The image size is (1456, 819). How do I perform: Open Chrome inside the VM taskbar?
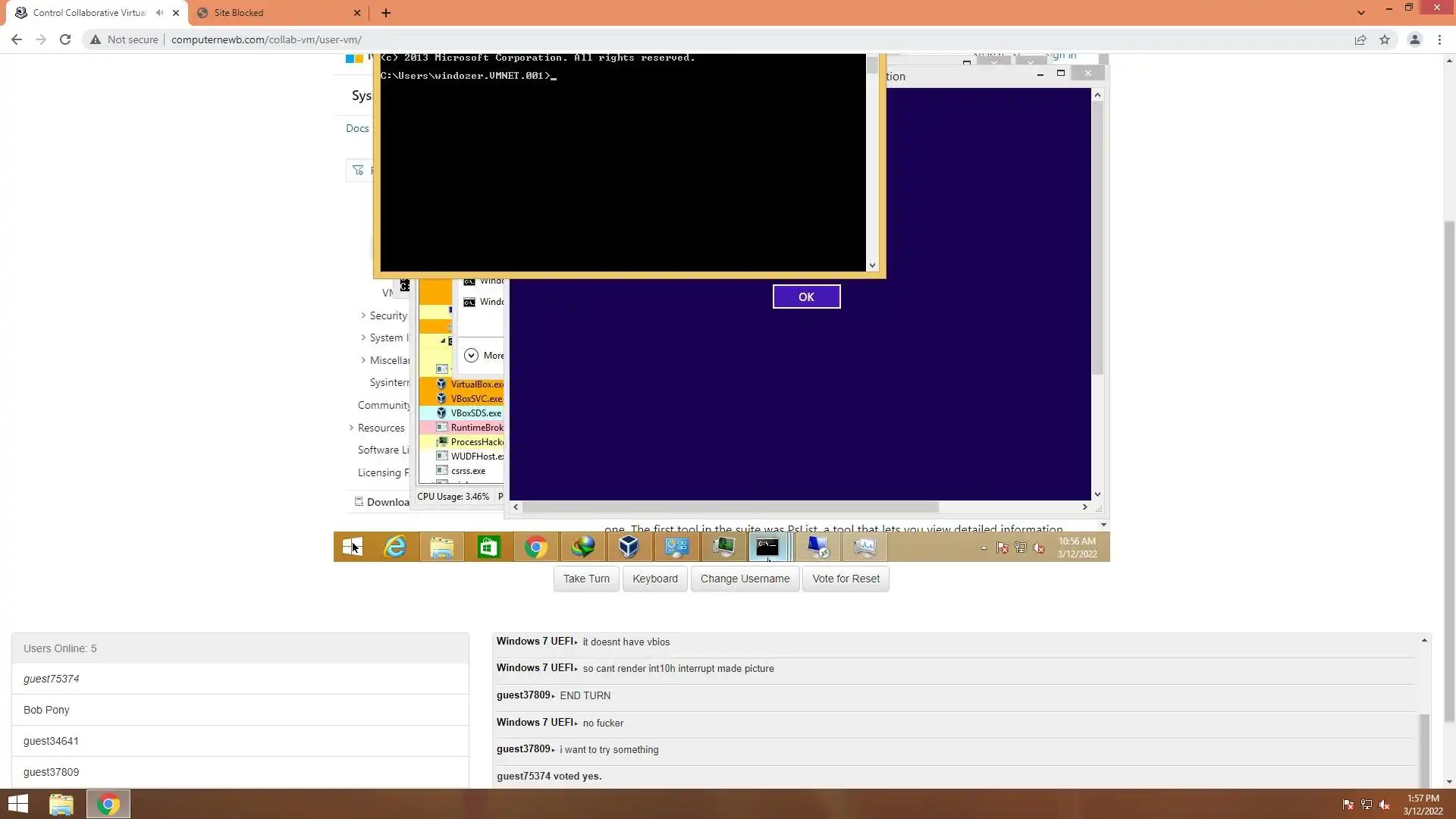coord(535,547)
